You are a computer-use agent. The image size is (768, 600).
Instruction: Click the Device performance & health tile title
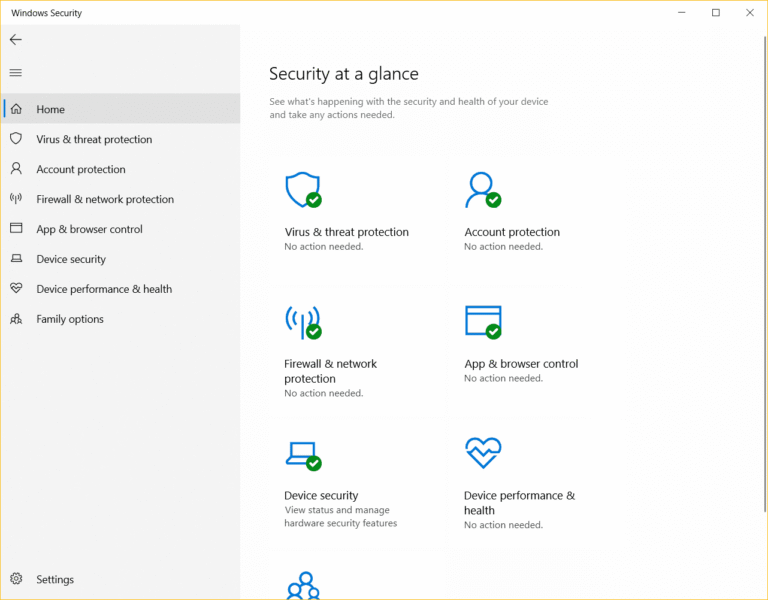[x=520, y=503]
